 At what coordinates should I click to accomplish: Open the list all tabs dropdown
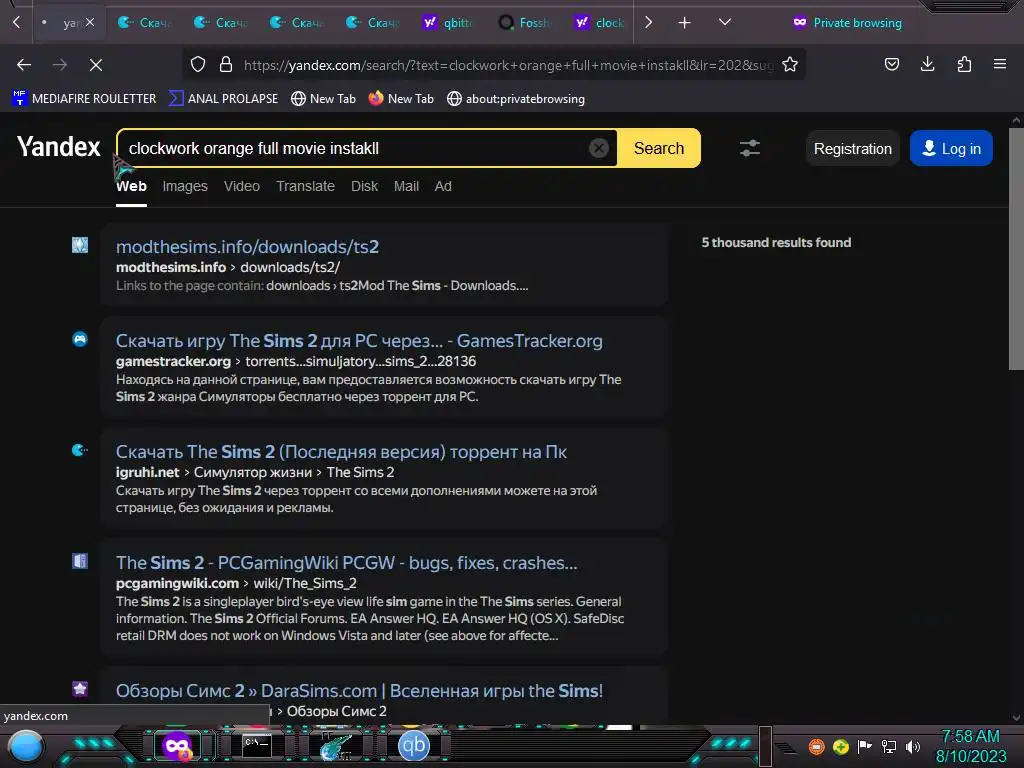pyautogui.click(x=724, y=22)
